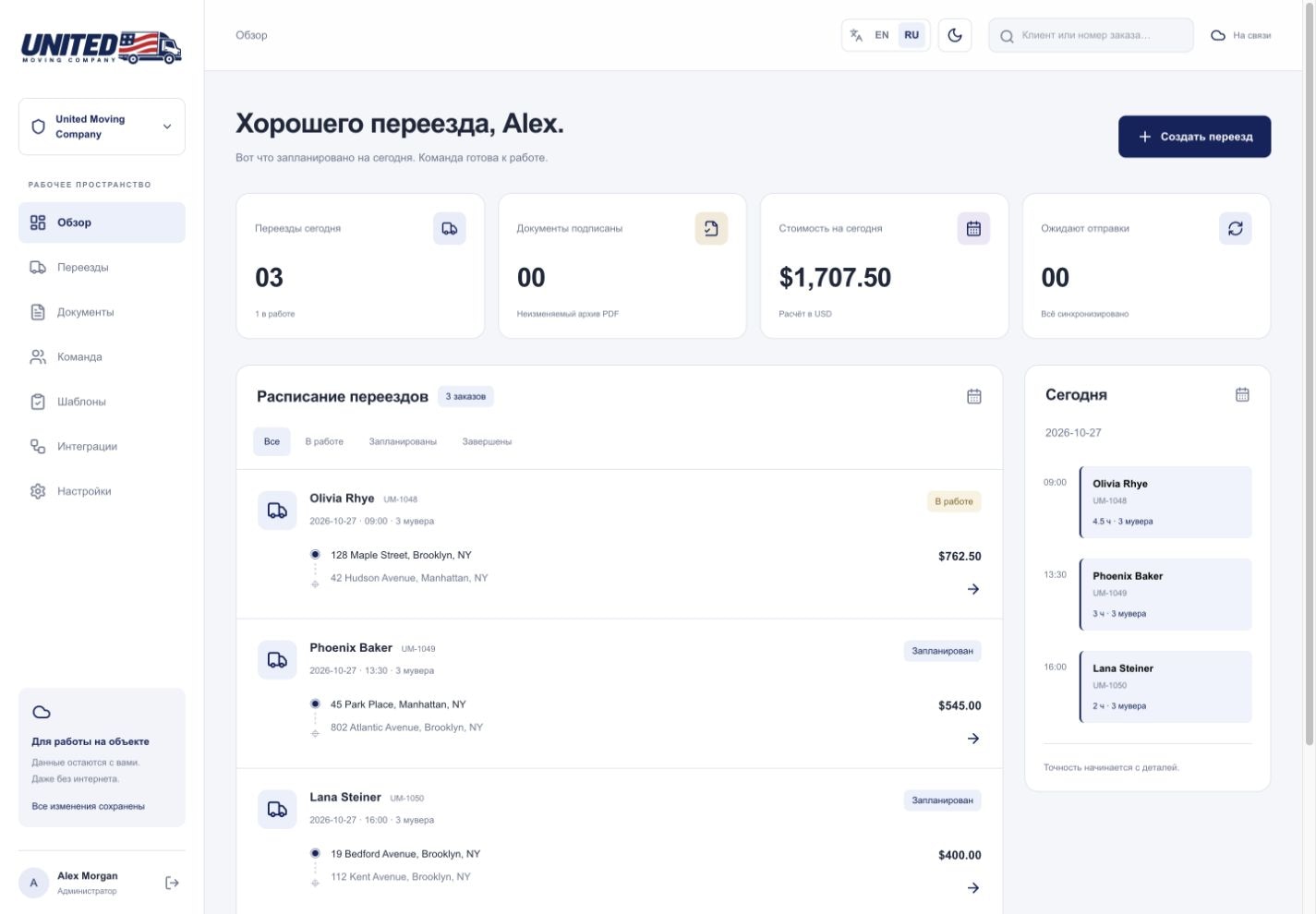Open Обзор in the sidebar
This screenshot has width=1316, height=914.
click(102, 222)
